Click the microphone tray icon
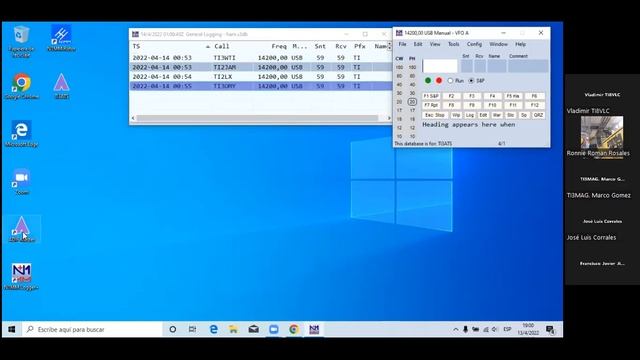The height and width of the screenshot is (360, 640). [466, 329]
